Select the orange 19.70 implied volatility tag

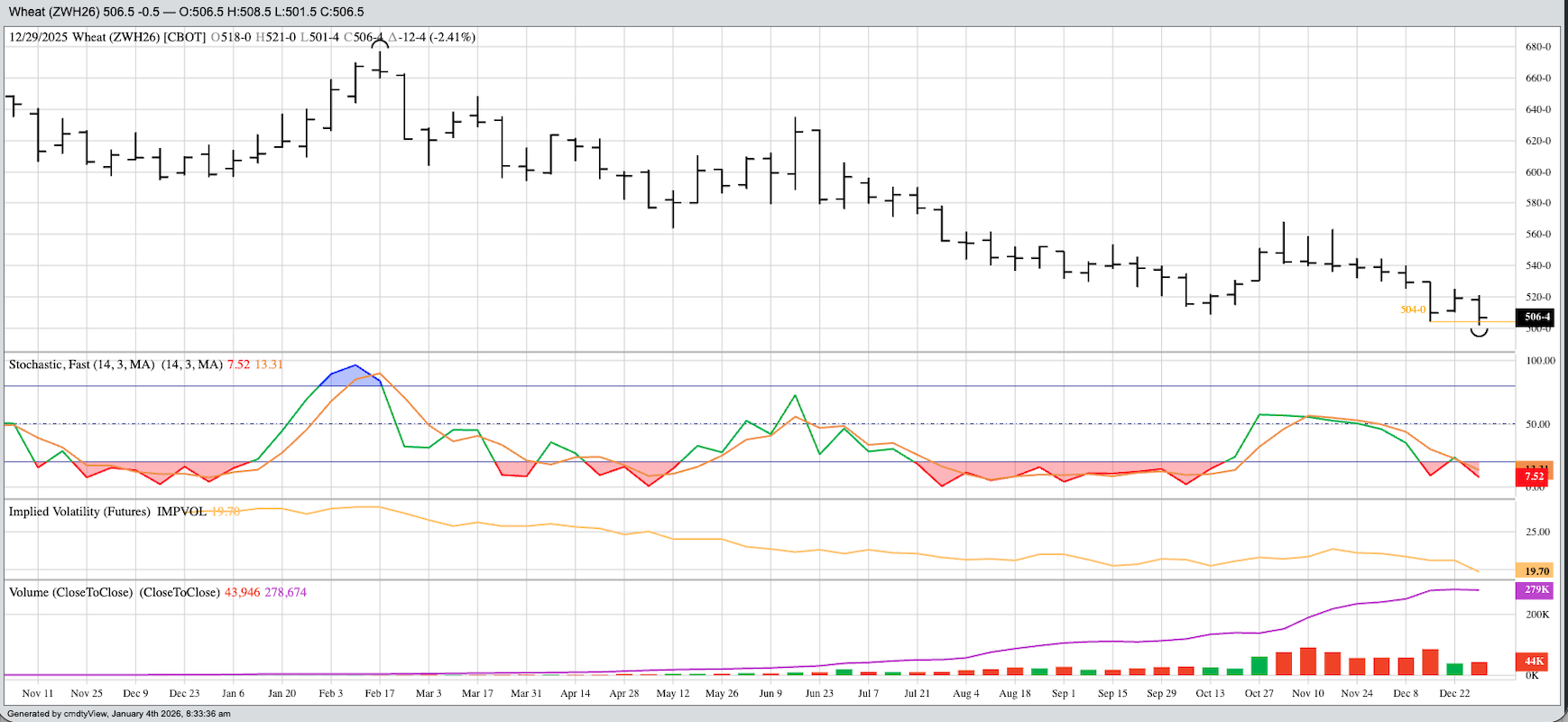pyautogui.click(x=1536, y=571)
